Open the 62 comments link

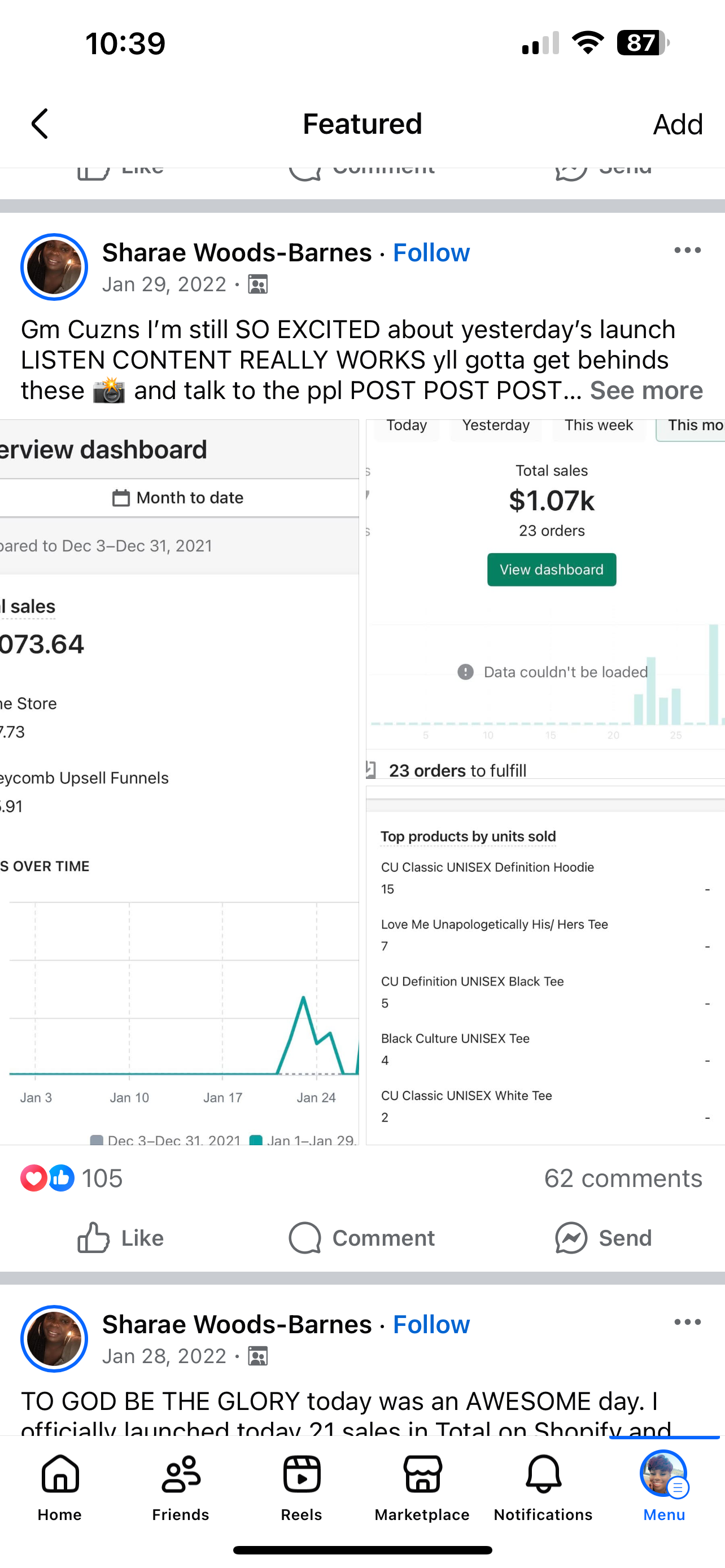(x=623, y=1179)
